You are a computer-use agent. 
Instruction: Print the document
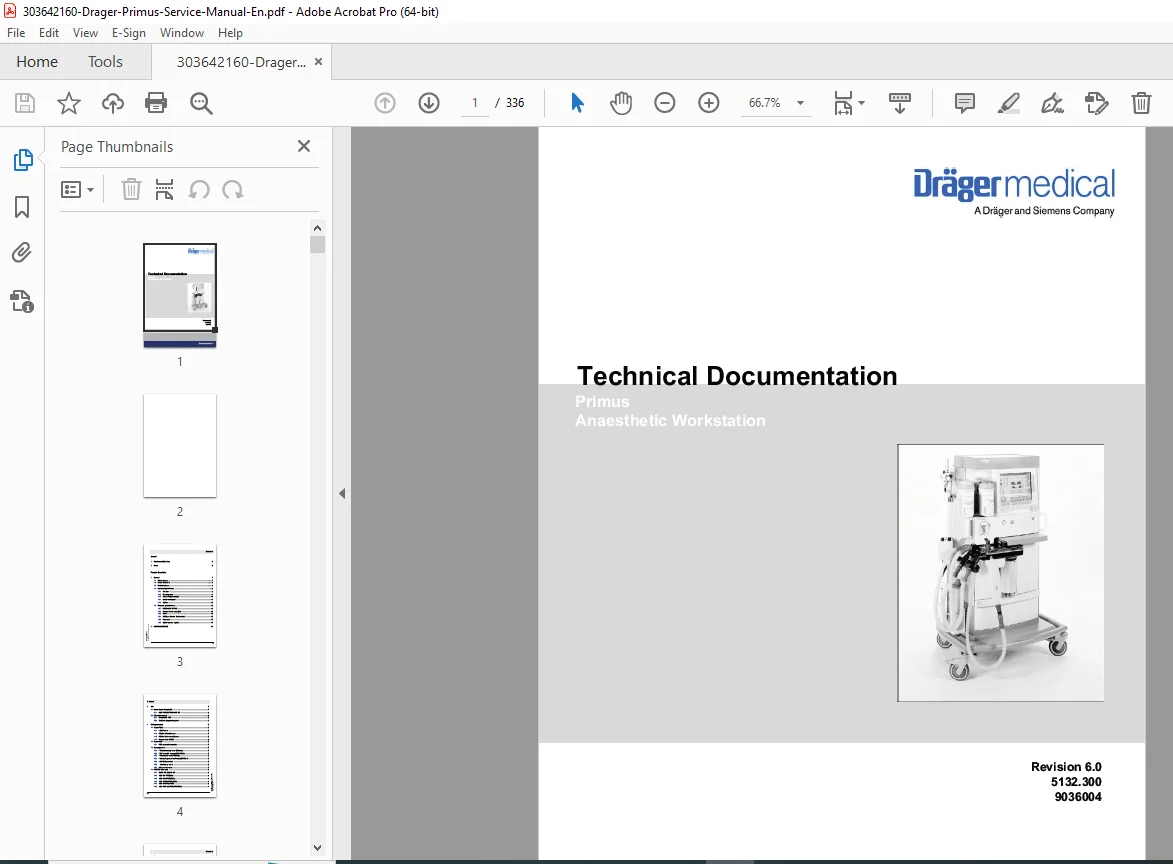(156, 102)
